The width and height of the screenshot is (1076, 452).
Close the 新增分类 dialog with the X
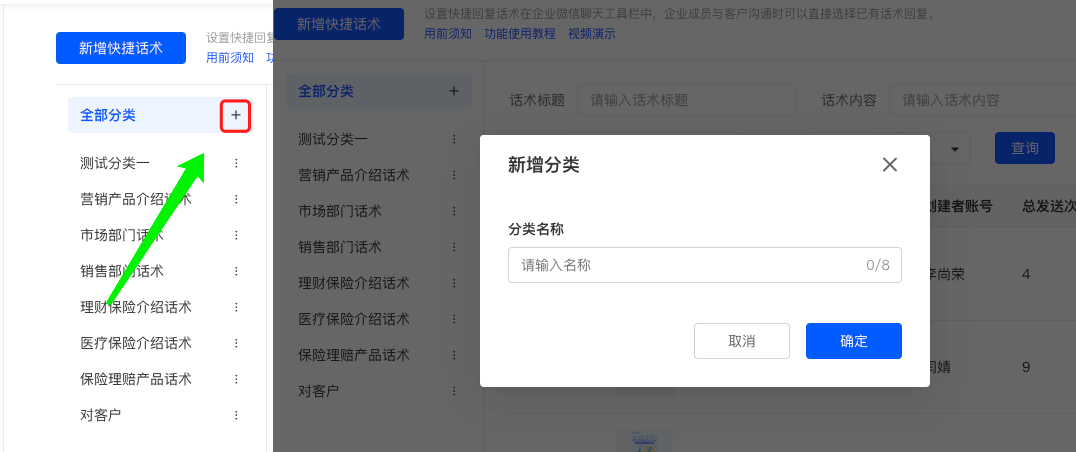(x=890, y=165)
